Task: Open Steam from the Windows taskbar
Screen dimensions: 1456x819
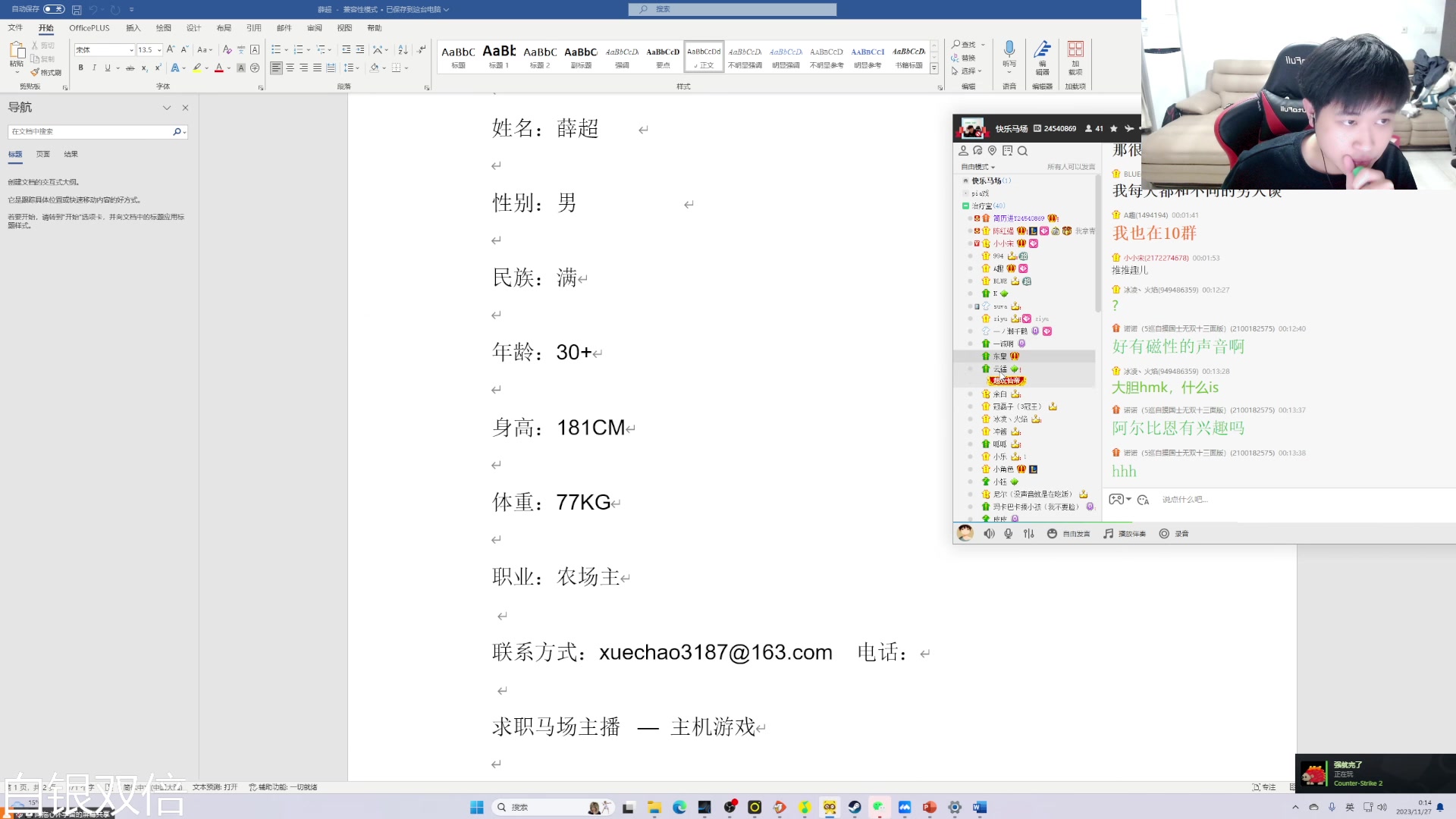Action: point(855,808)
